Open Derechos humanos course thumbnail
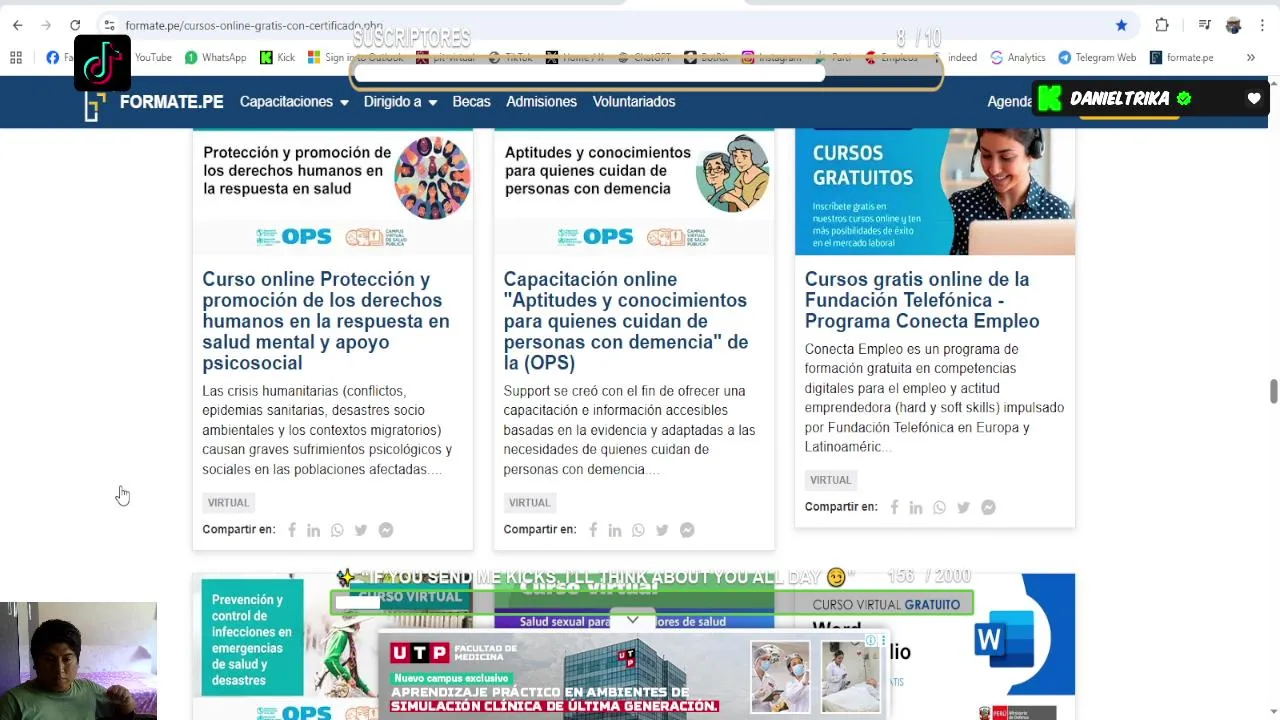The image size is (1280, 720). coord(332,190)
